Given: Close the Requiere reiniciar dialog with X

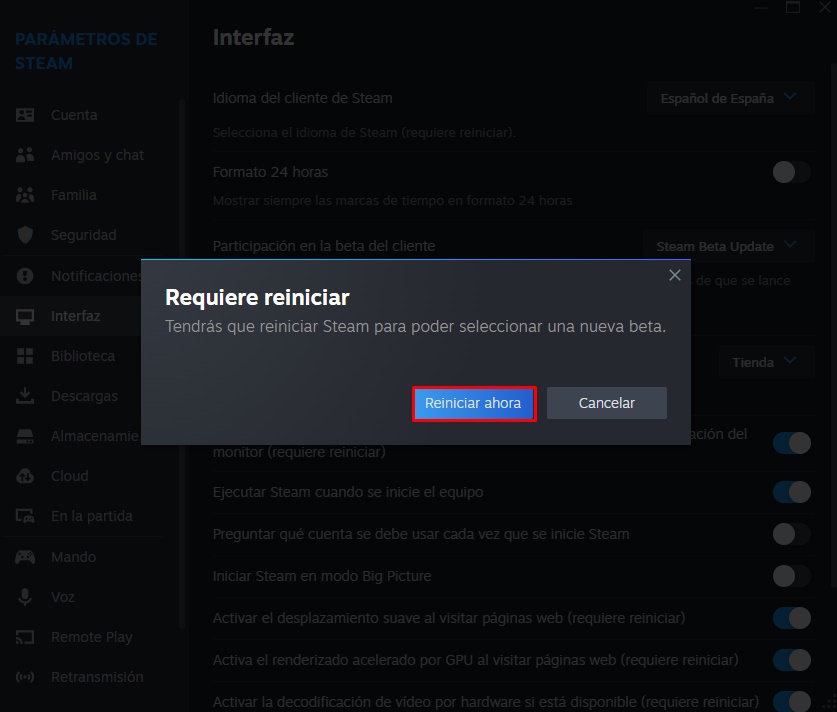Looking at the screenshot, I should point(675,275).
